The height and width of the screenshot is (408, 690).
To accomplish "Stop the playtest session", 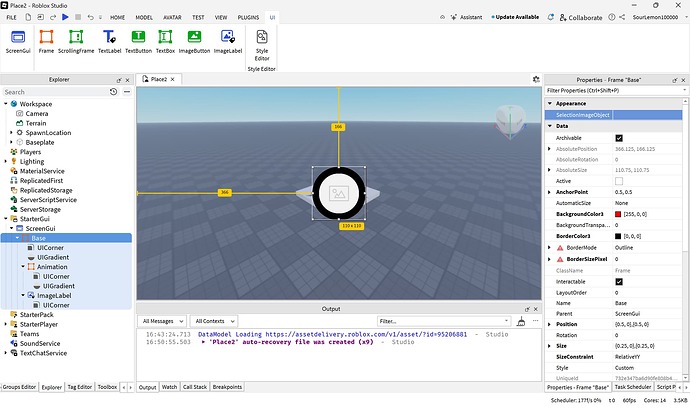I will click(78, 17).
